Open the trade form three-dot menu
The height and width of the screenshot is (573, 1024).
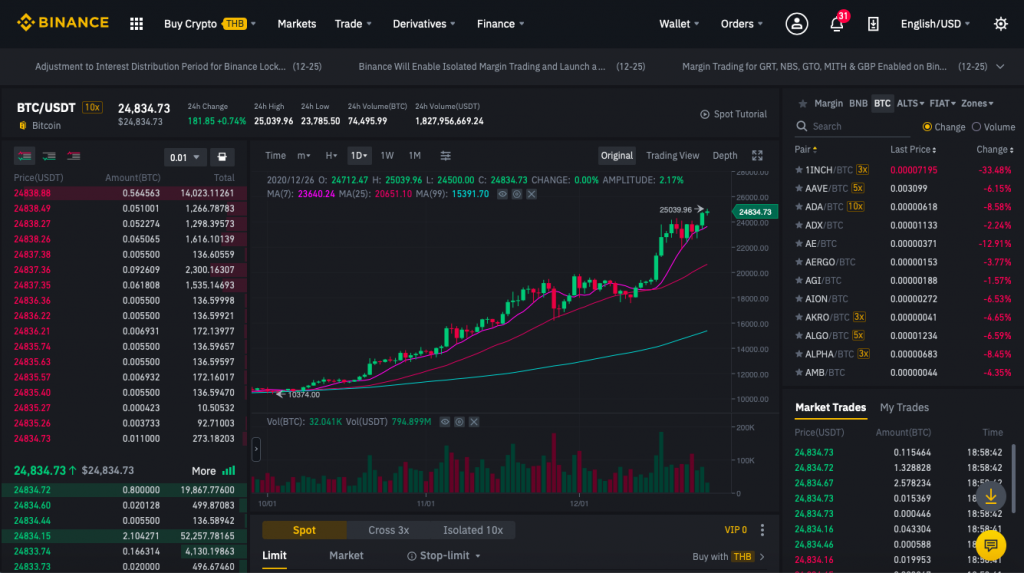pos(762,530)
